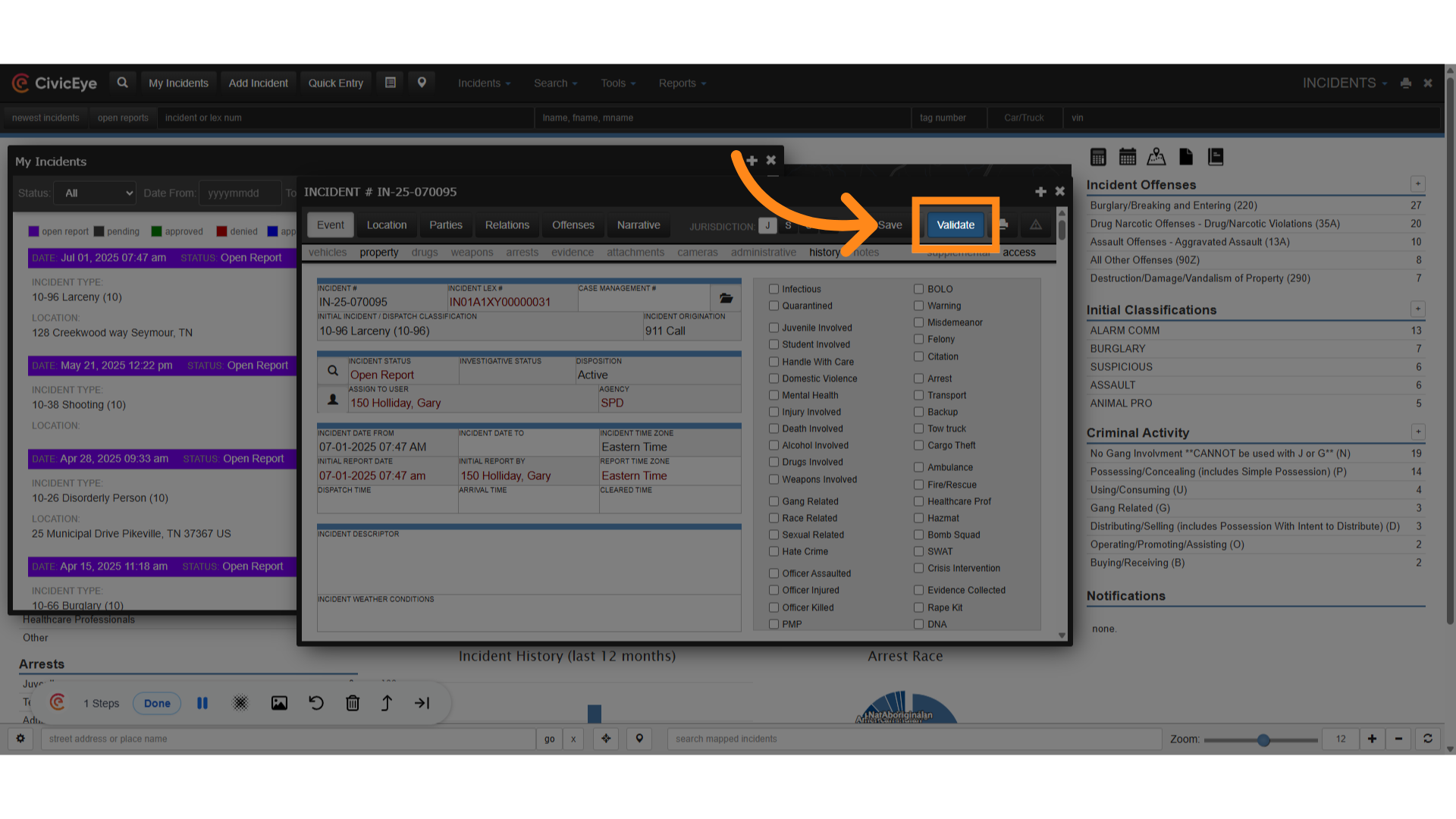Open the map marker icon in right panel
This screenshot has width=1456, height=819.
tap(1156, 157)
